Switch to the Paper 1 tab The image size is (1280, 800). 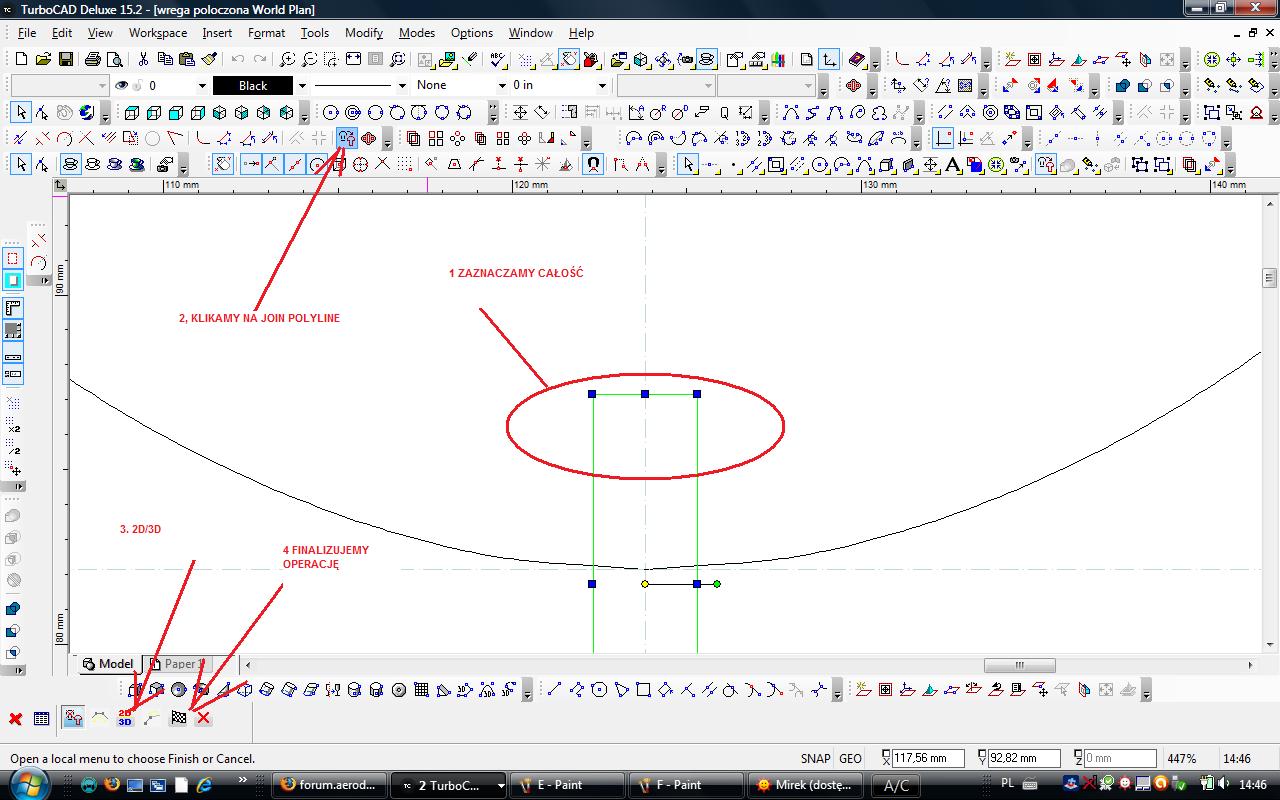point(182,664)
